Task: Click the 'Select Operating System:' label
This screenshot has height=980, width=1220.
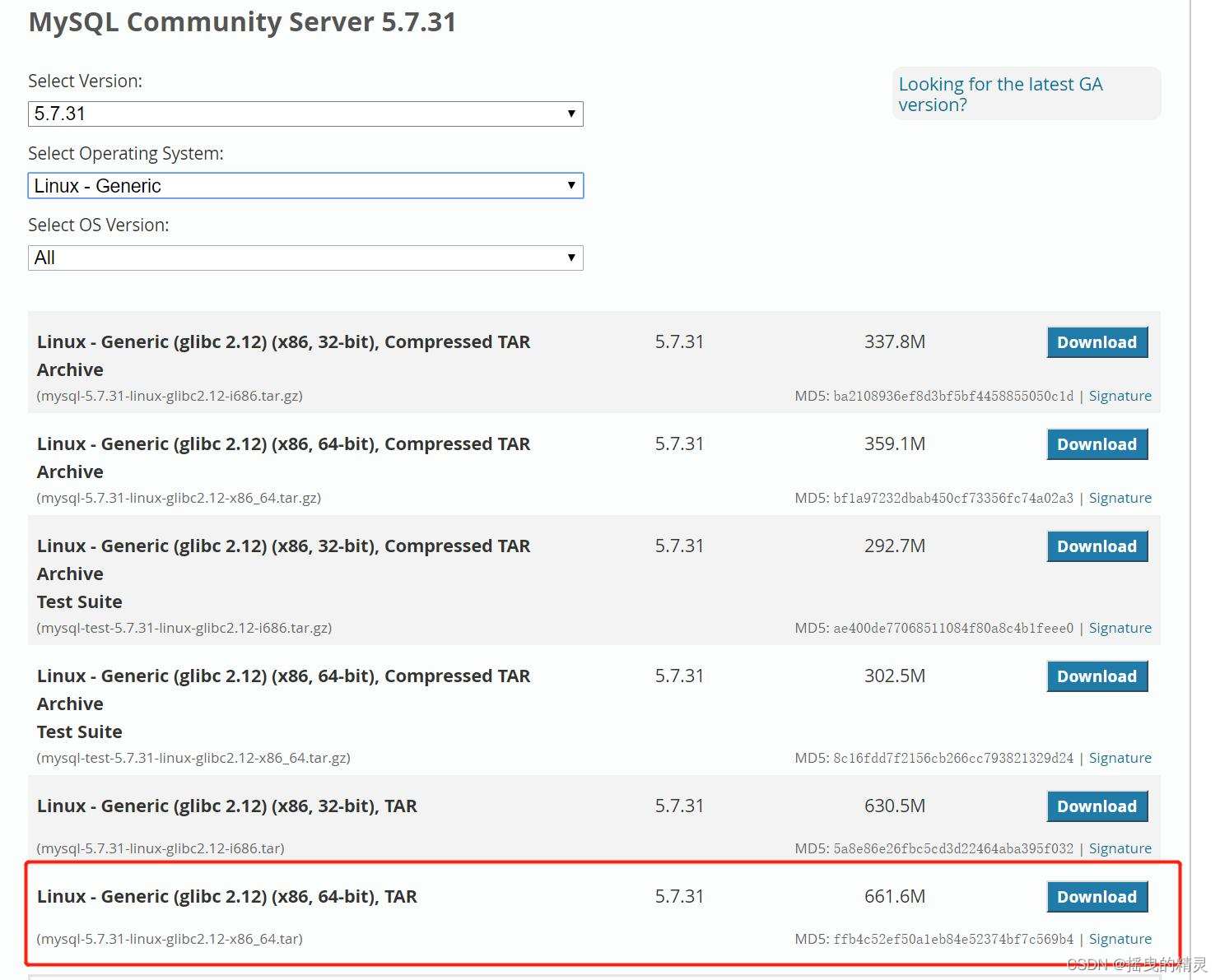Action: pyautogui.click(x=126, y=154)
